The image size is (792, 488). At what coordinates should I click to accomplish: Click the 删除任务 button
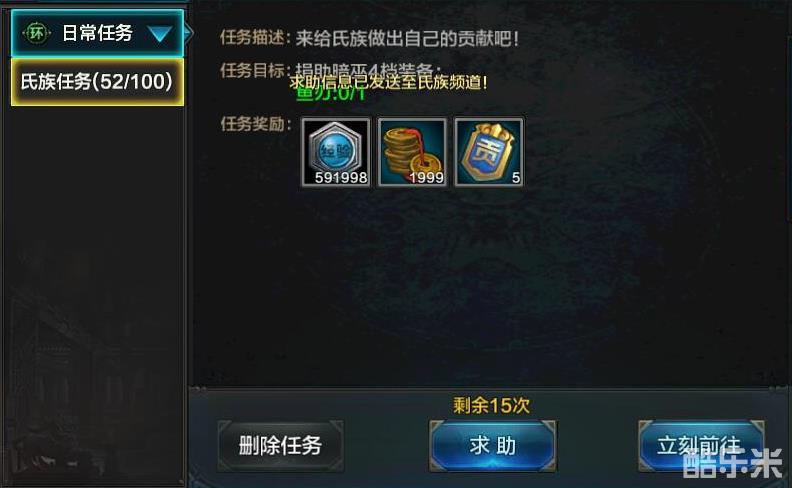coord(280,446)
